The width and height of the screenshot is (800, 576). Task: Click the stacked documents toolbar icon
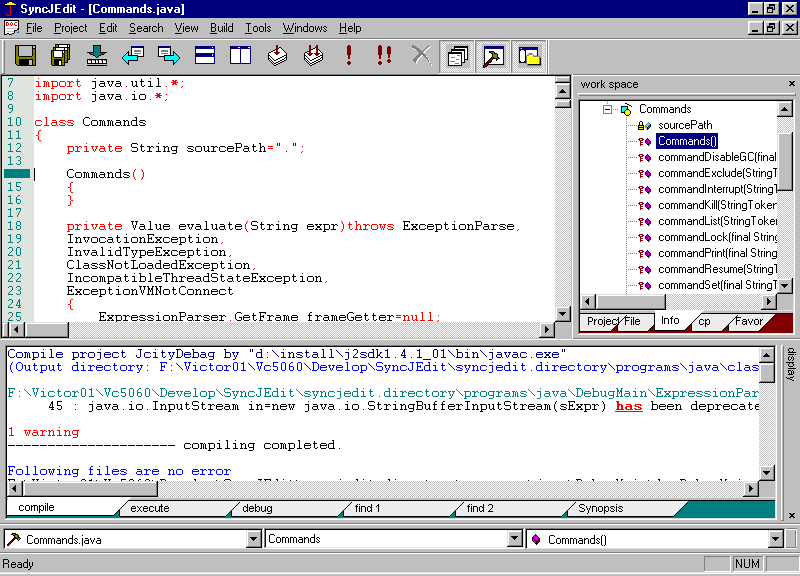pyautogui.click(x=457, y=57)
